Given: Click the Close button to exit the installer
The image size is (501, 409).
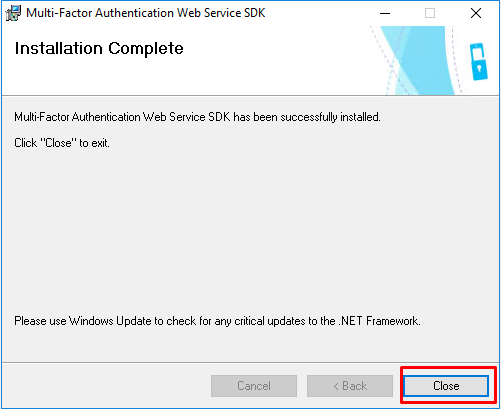Looking at the screenshot, I should click(x=446, y=386).
